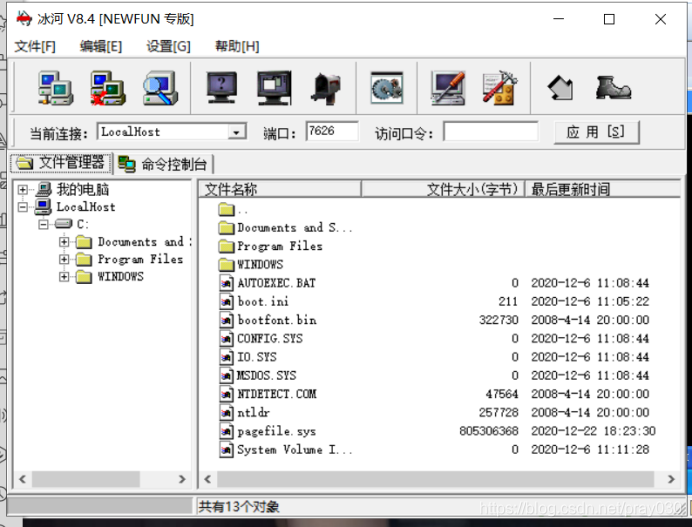692x527 pixels.
Task: Click the file list horizontal scrollbar thumb
Action: pyautogui.click(x=435, y=479)
